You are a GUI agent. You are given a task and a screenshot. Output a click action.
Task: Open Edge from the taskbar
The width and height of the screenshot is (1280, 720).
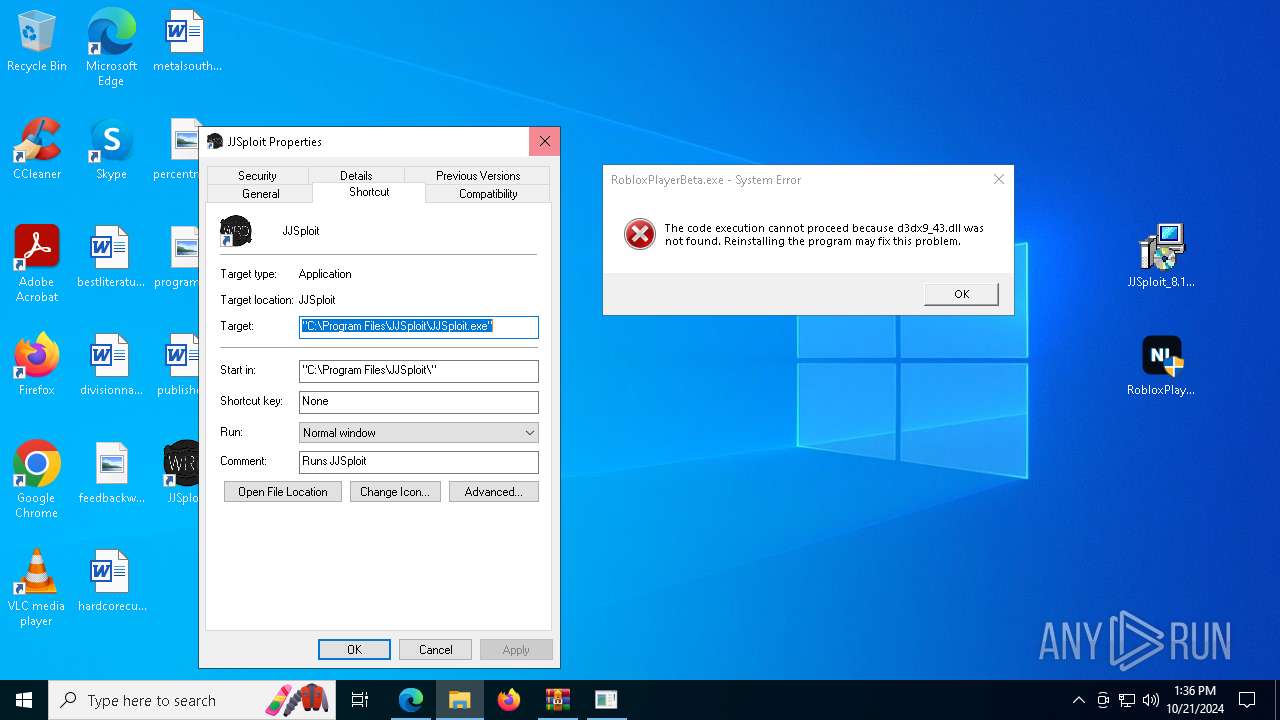411,700
